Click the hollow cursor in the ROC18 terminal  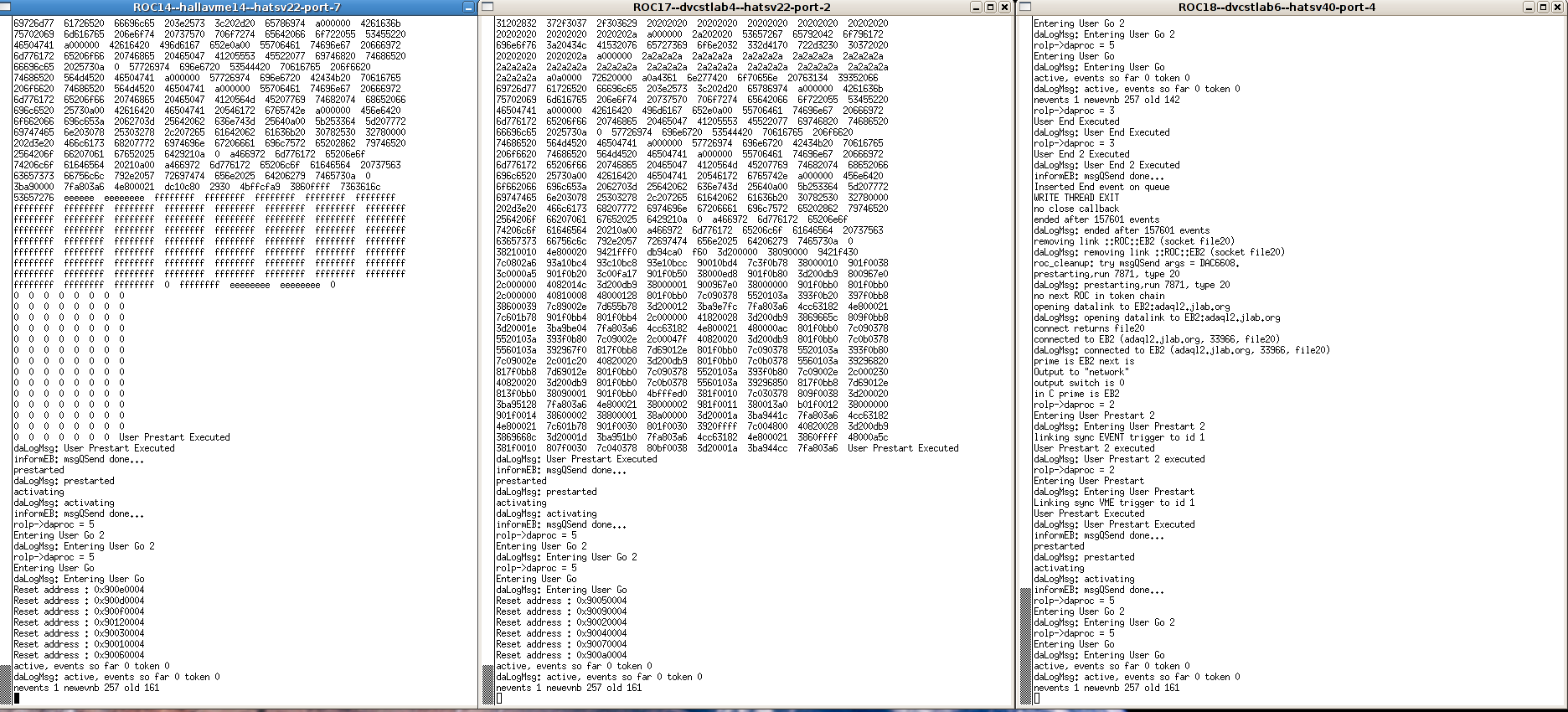click(1036, 699)
